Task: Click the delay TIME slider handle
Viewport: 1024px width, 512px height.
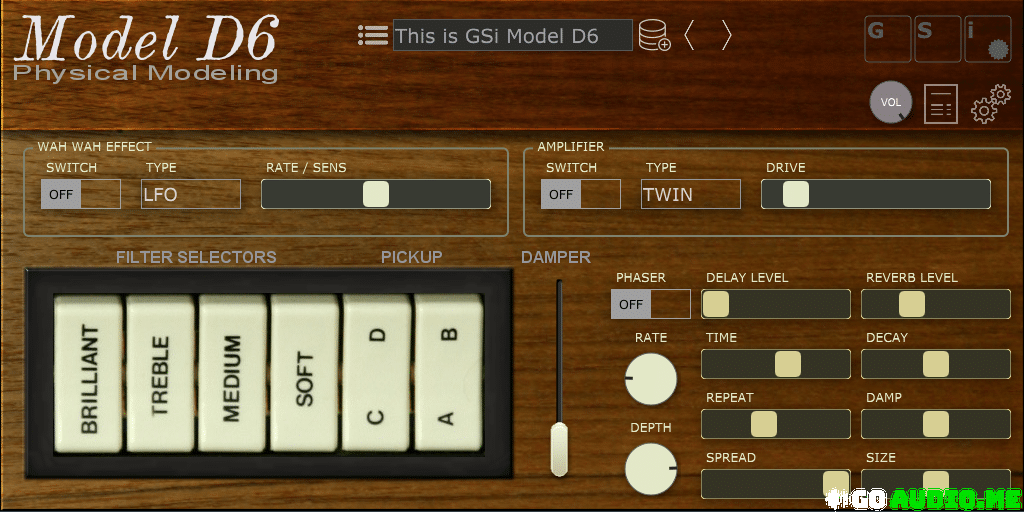Action: click(788, 364)
